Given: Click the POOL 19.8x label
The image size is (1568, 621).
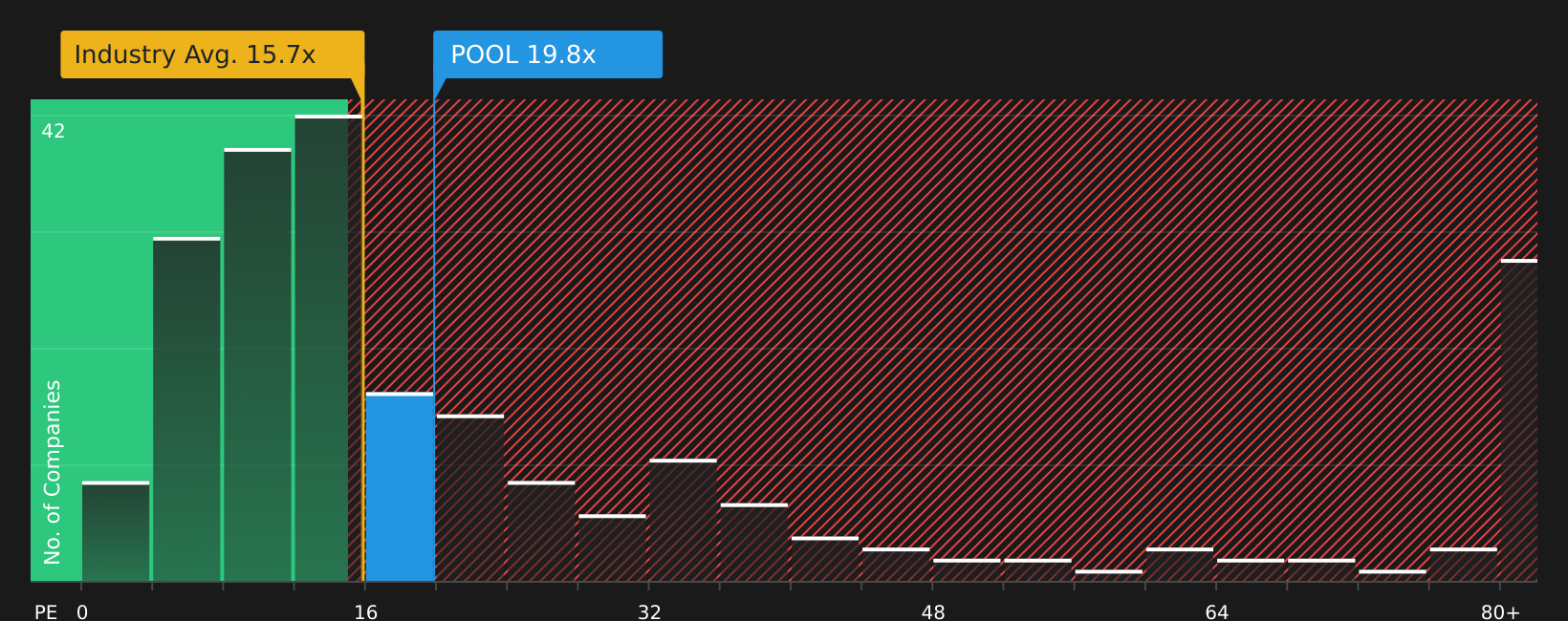Looking at the screenshot, I should 548,54.
